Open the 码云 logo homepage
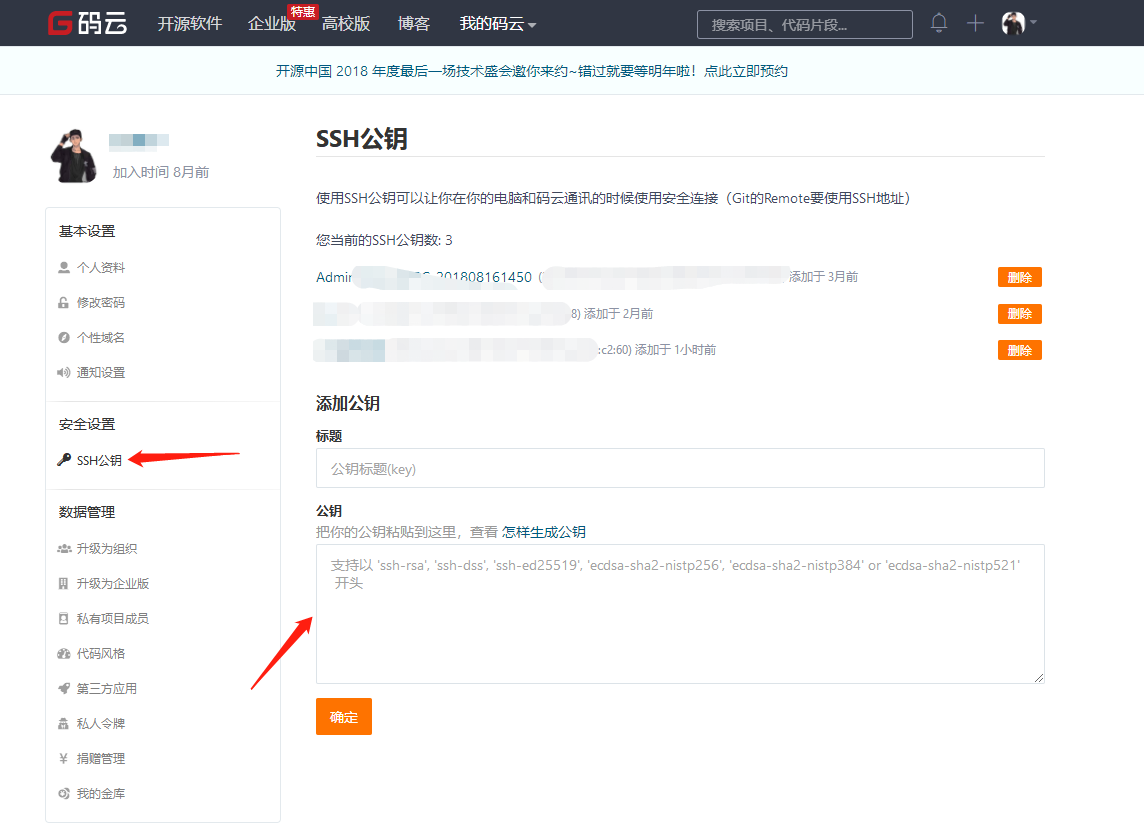Viewport: 1144px width, 840px height. [x=88, y=23]
